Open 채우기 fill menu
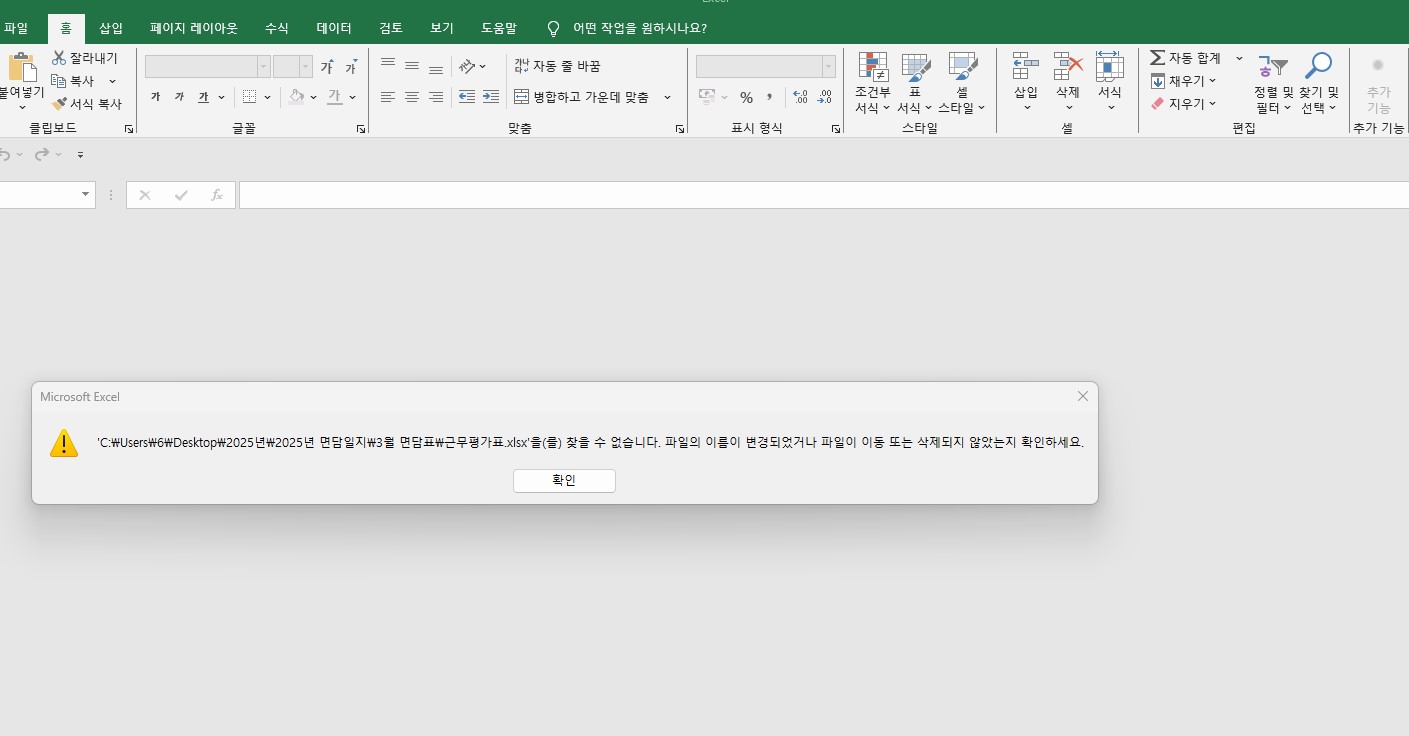 point(1183,81)
